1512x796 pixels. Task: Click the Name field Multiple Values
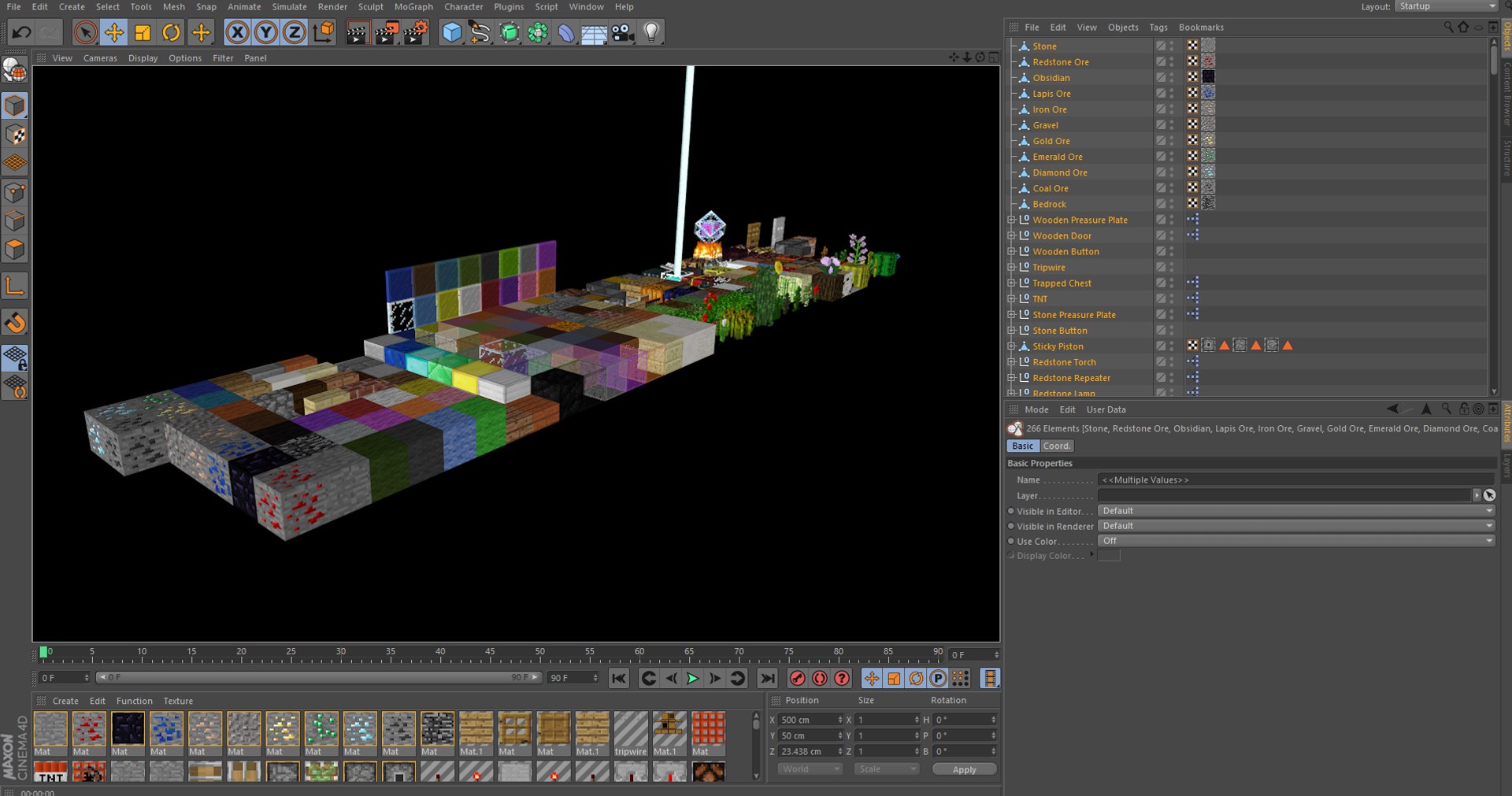[1296, 479]
